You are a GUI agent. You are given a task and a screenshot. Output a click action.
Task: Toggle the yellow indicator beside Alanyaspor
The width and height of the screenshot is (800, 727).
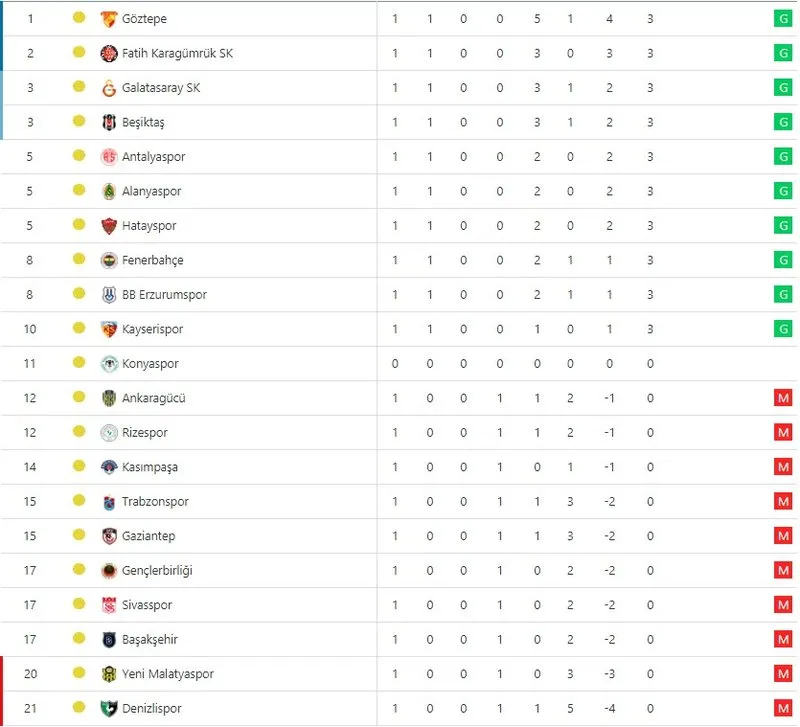pyautogui.click(x=78, y=190)
